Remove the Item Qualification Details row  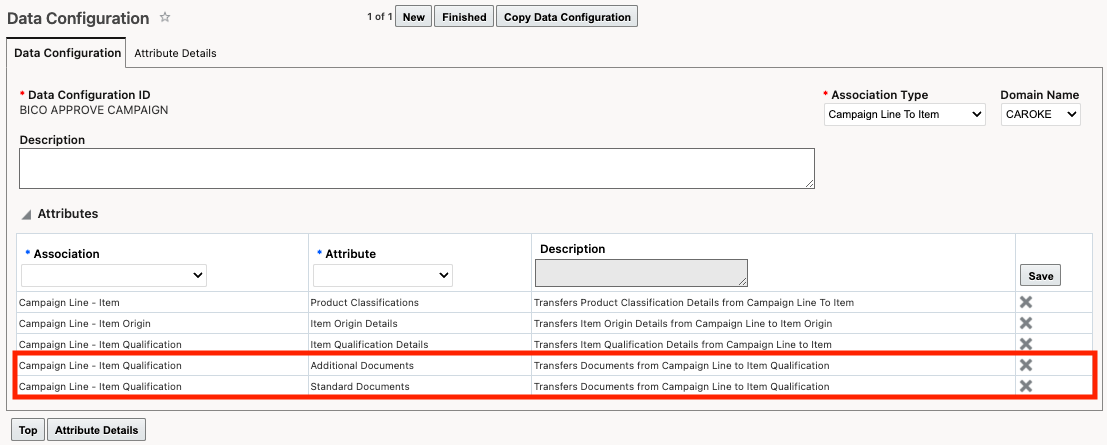click(1025, 344)
